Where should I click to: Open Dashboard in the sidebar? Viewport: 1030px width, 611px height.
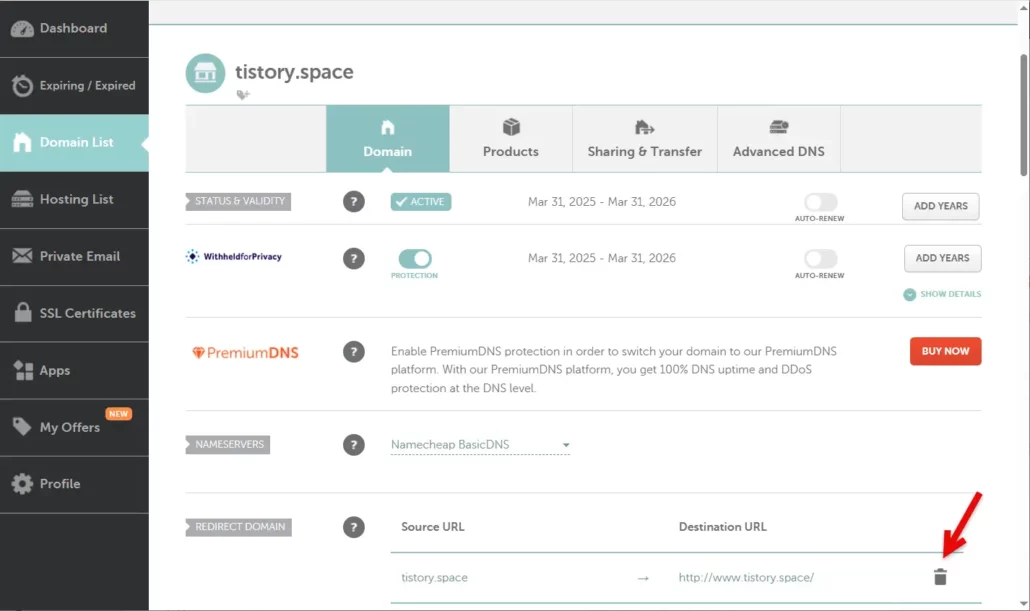pos(74,28)
